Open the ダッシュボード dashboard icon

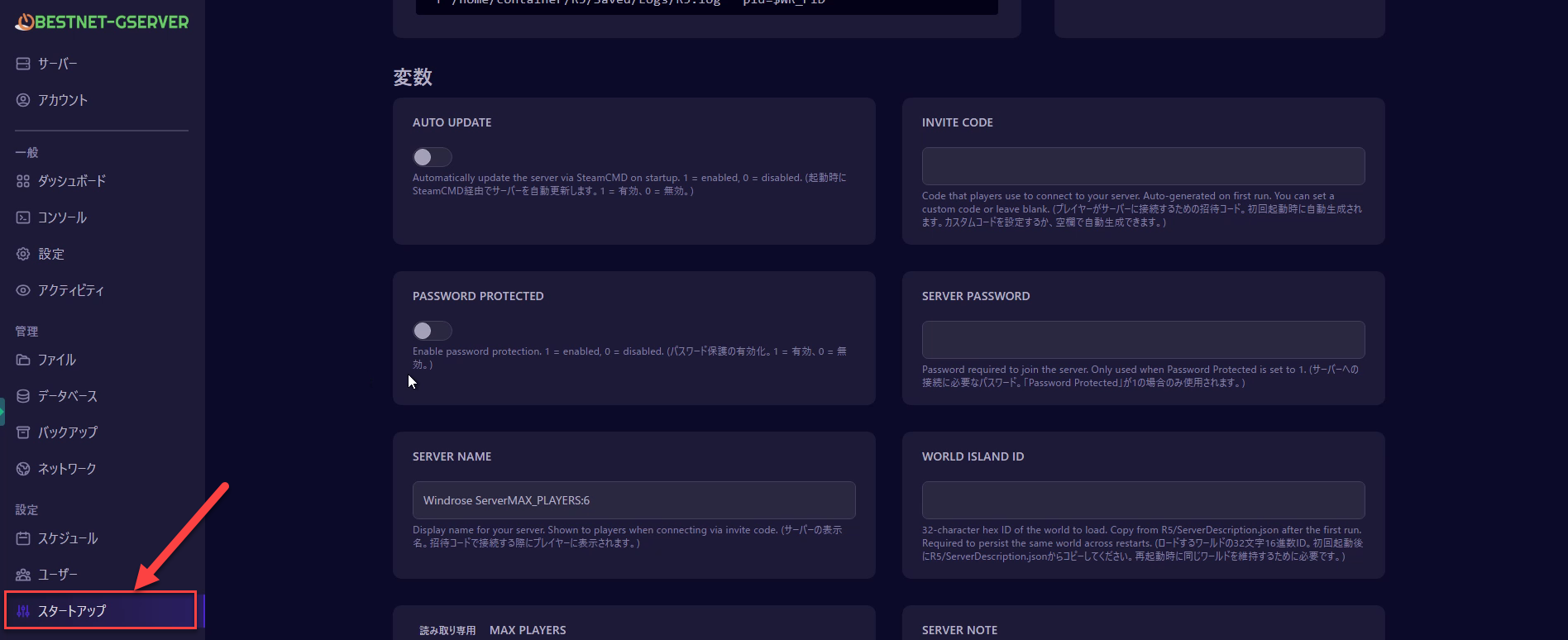[x=23, y=181]
